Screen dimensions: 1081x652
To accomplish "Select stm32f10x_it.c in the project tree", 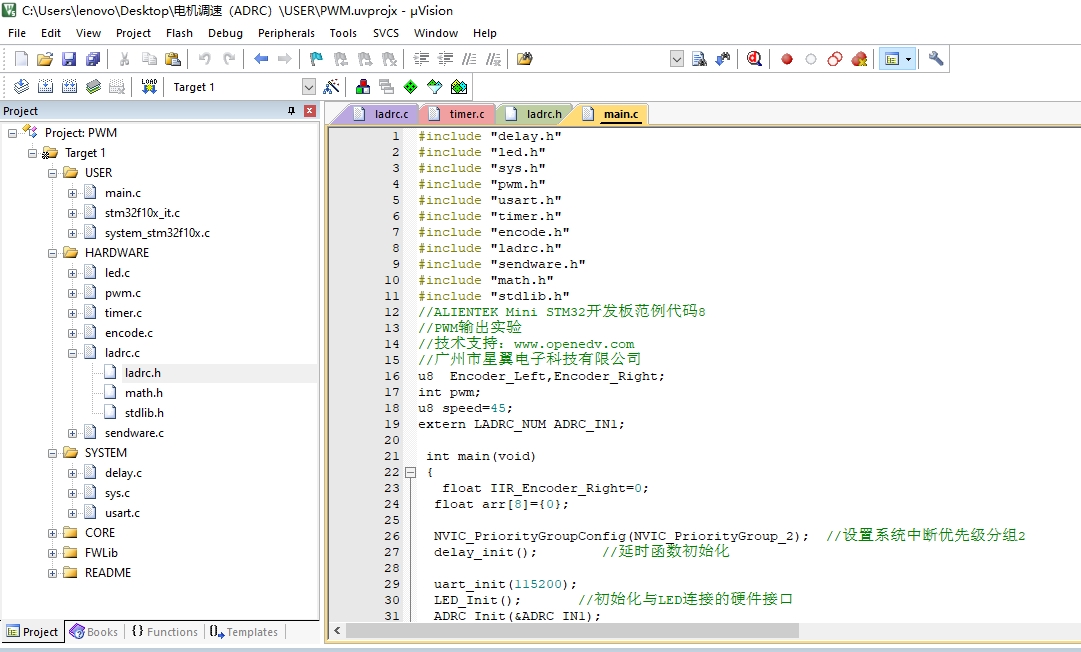I will click(142, 213).
